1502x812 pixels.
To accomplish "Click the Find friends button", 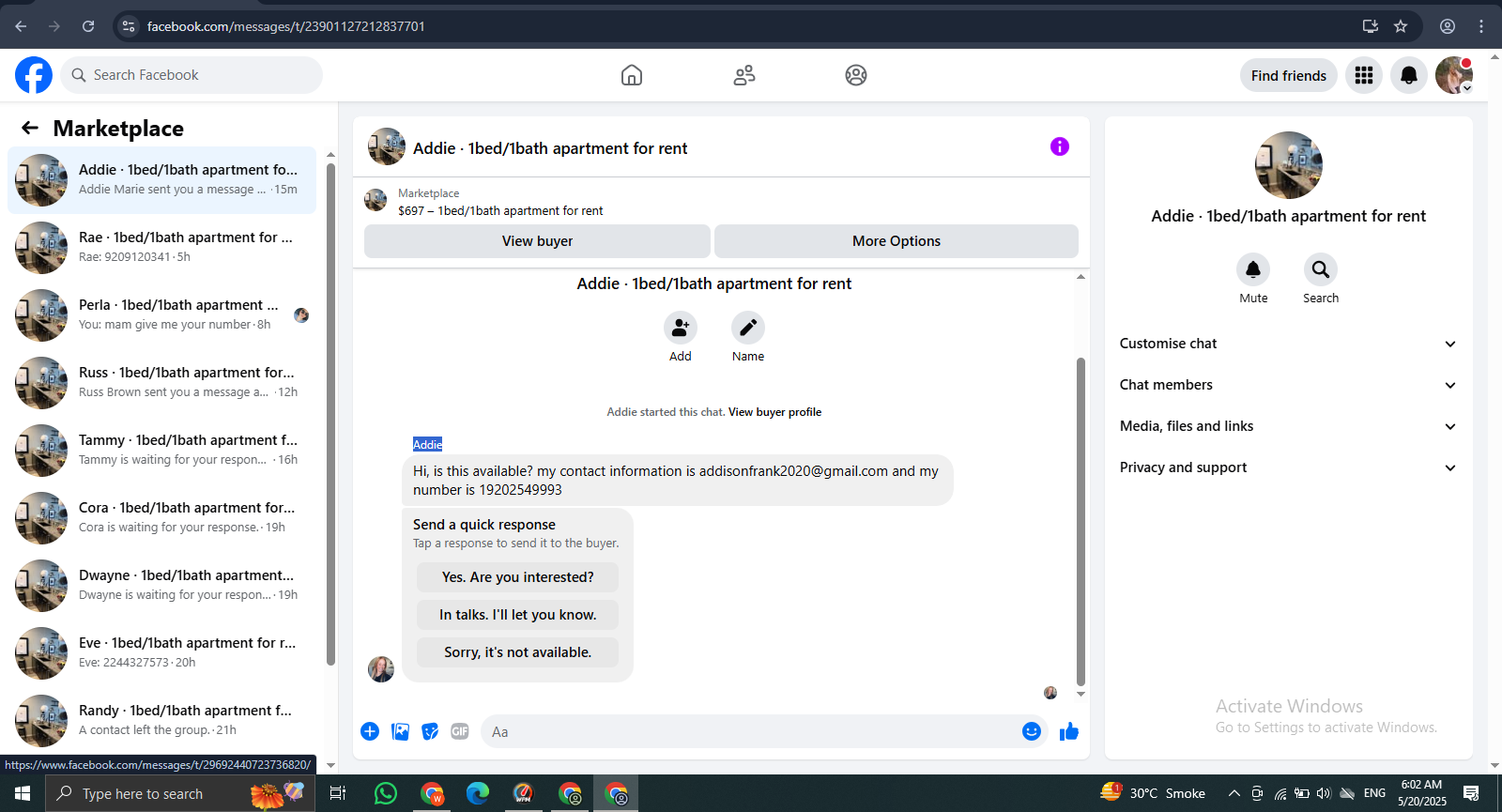I will click(1289, 75).
